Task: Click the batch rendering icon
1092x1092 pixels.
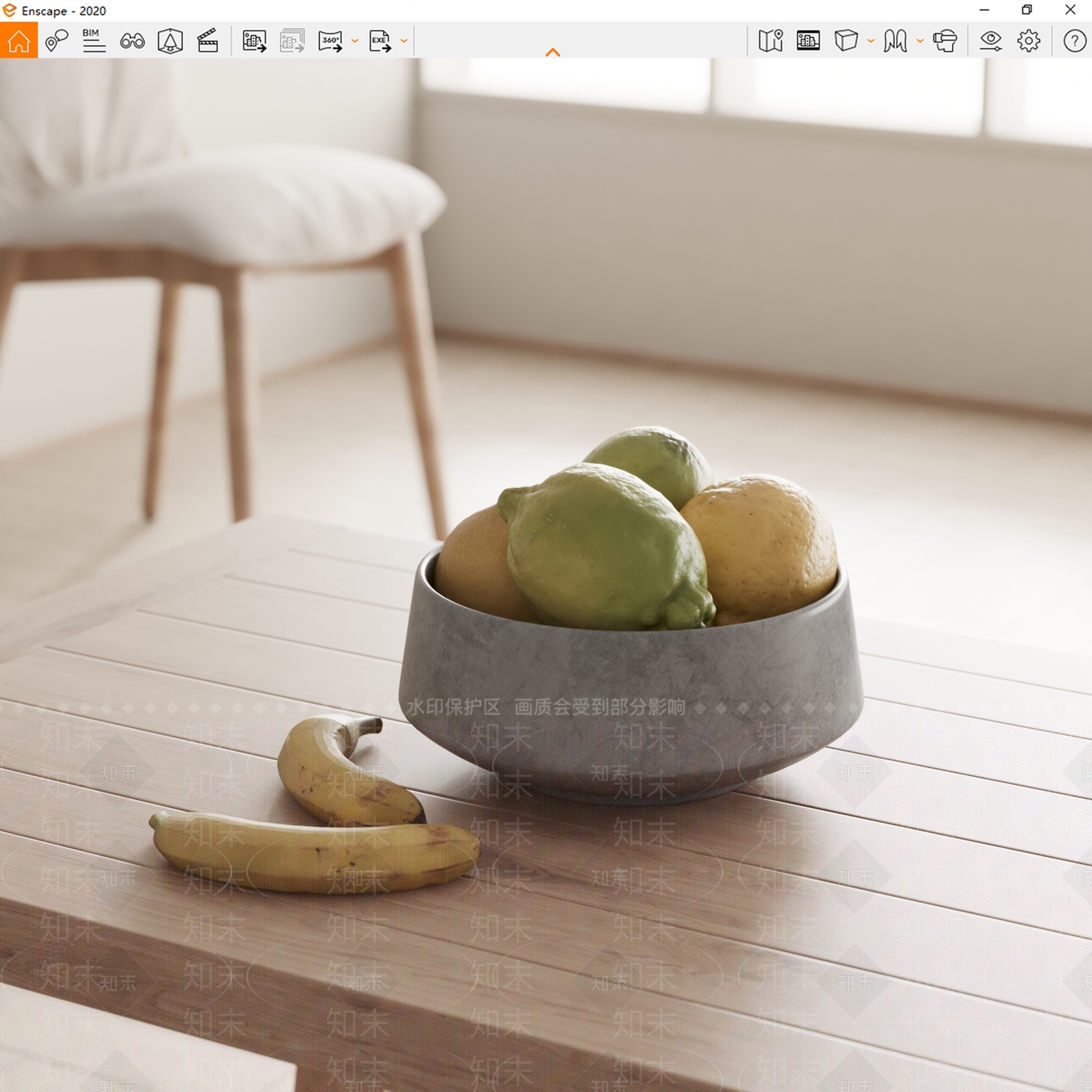Action: pos(292,41)
